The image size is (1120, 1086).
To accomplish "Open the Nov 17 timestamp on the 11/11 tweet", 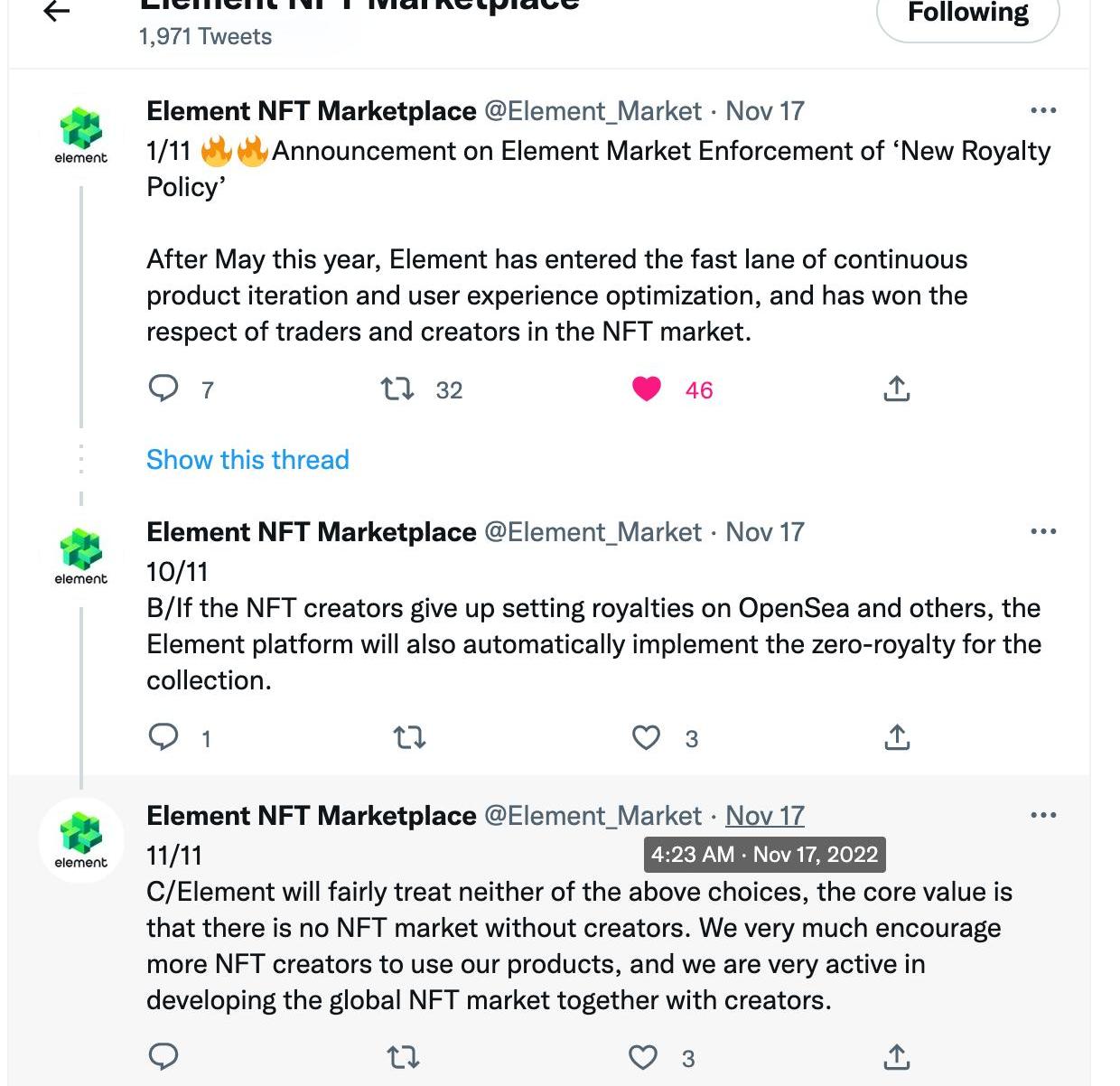I will [764, 816].
